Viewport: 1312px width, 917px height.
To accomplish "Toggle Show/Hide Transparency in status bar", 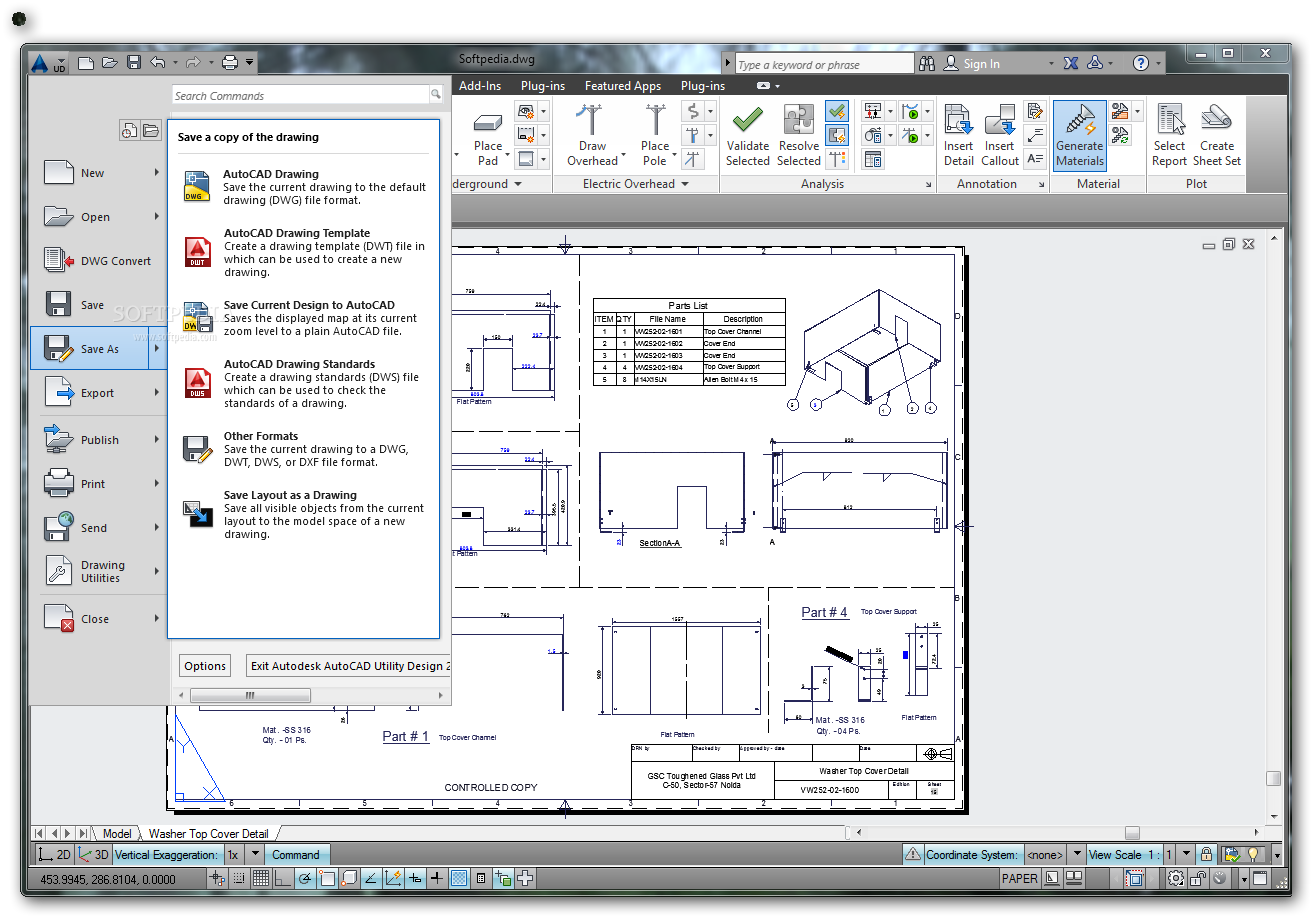I will (459, 879).
